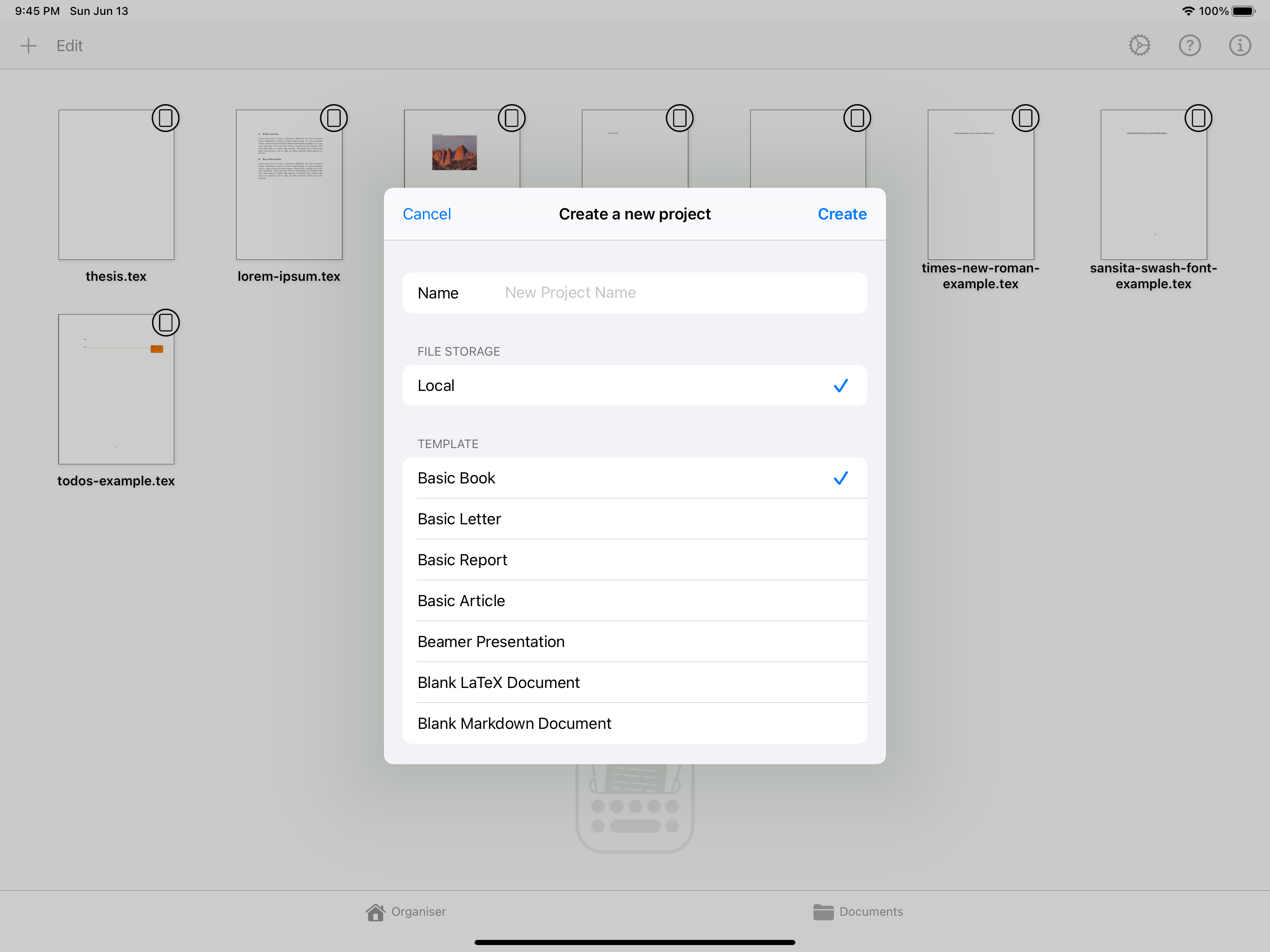Select Local file storage option
1270x952 pixels.
point(635,385)
